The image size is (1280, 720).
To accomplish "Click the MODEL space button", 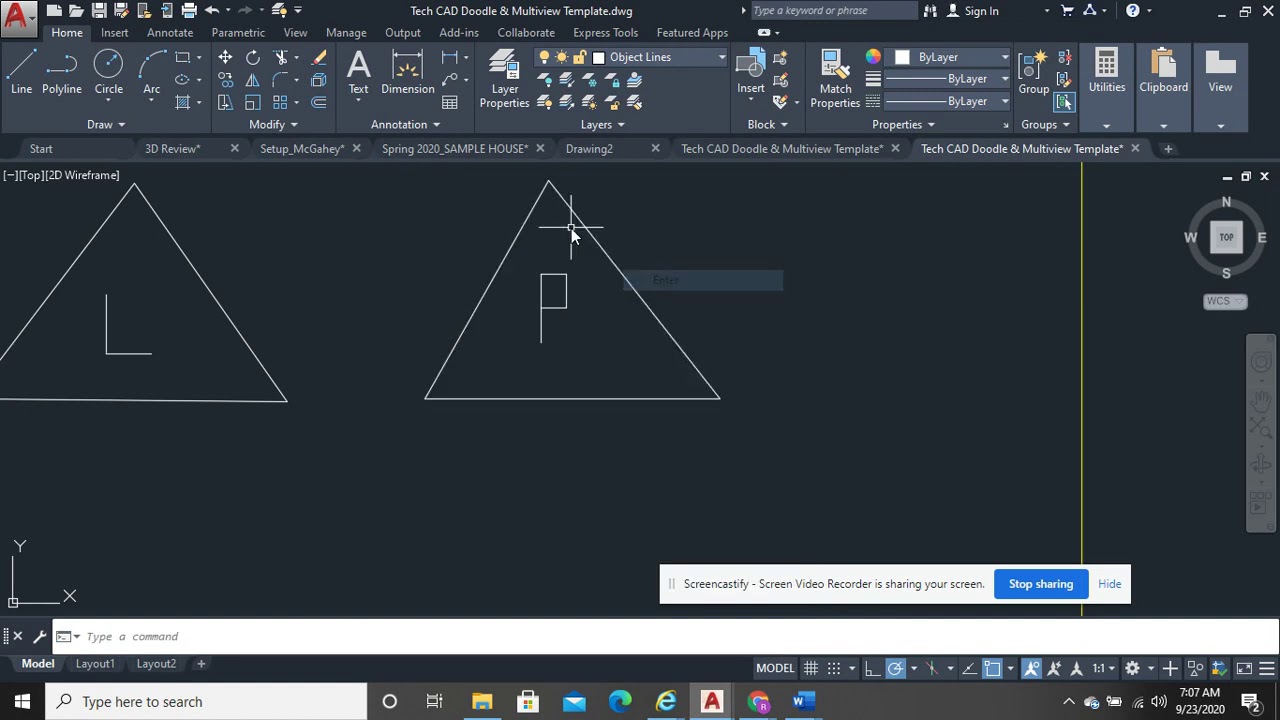I will [775, 668].
